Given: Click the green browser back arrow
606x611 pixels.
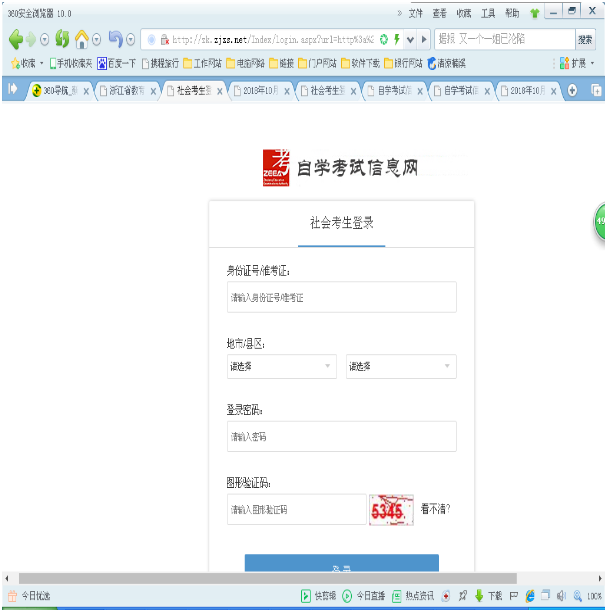Looking at the screenshot, I should click(x=17, y=40).
